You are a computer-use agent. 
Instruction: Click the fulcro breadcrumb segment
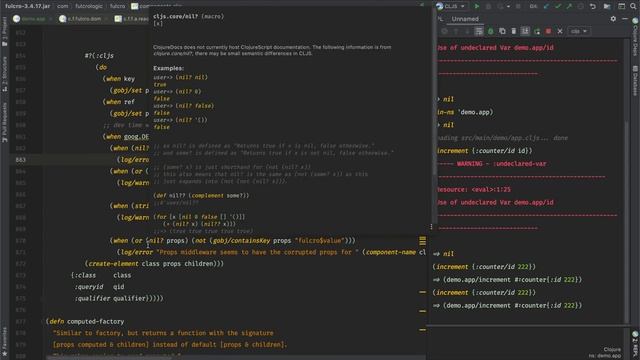tap(117, 6)
